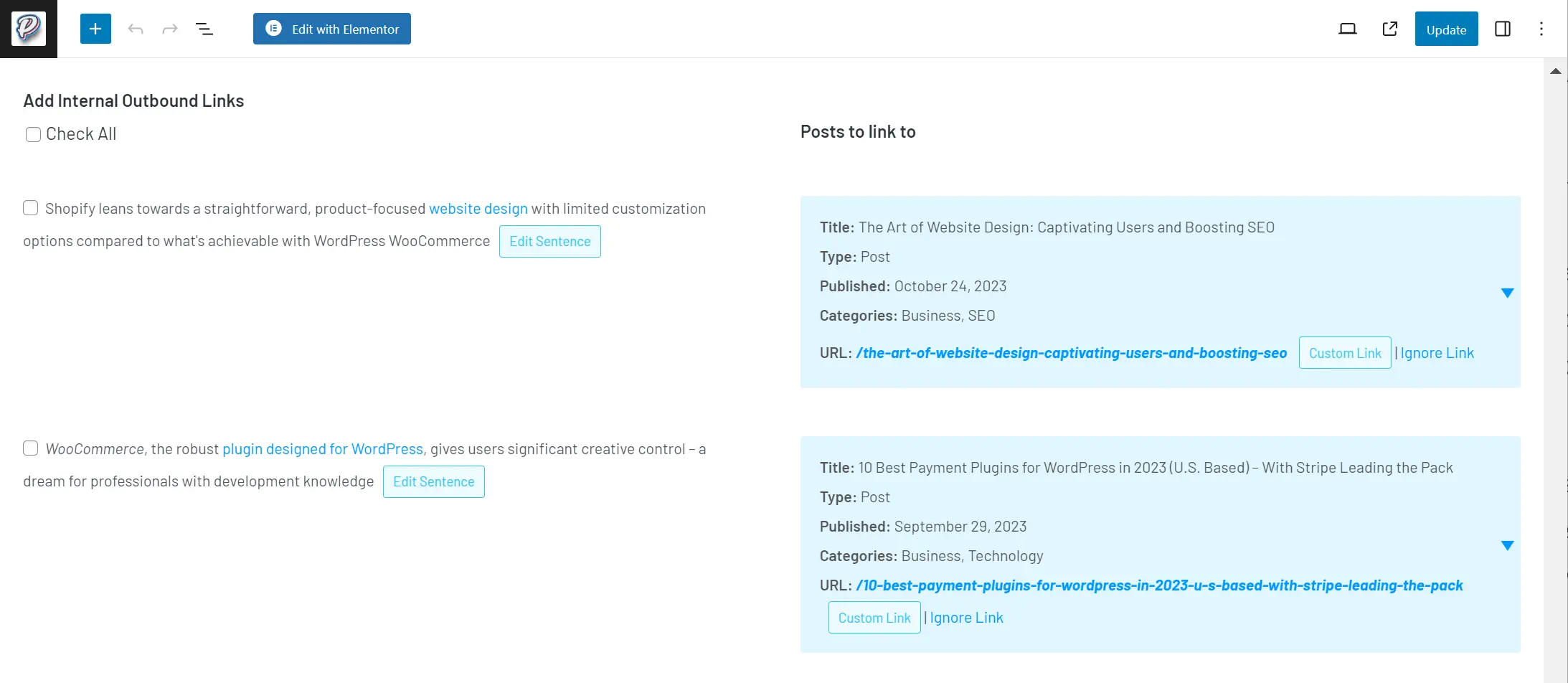Open the editor options menu

1541,29
